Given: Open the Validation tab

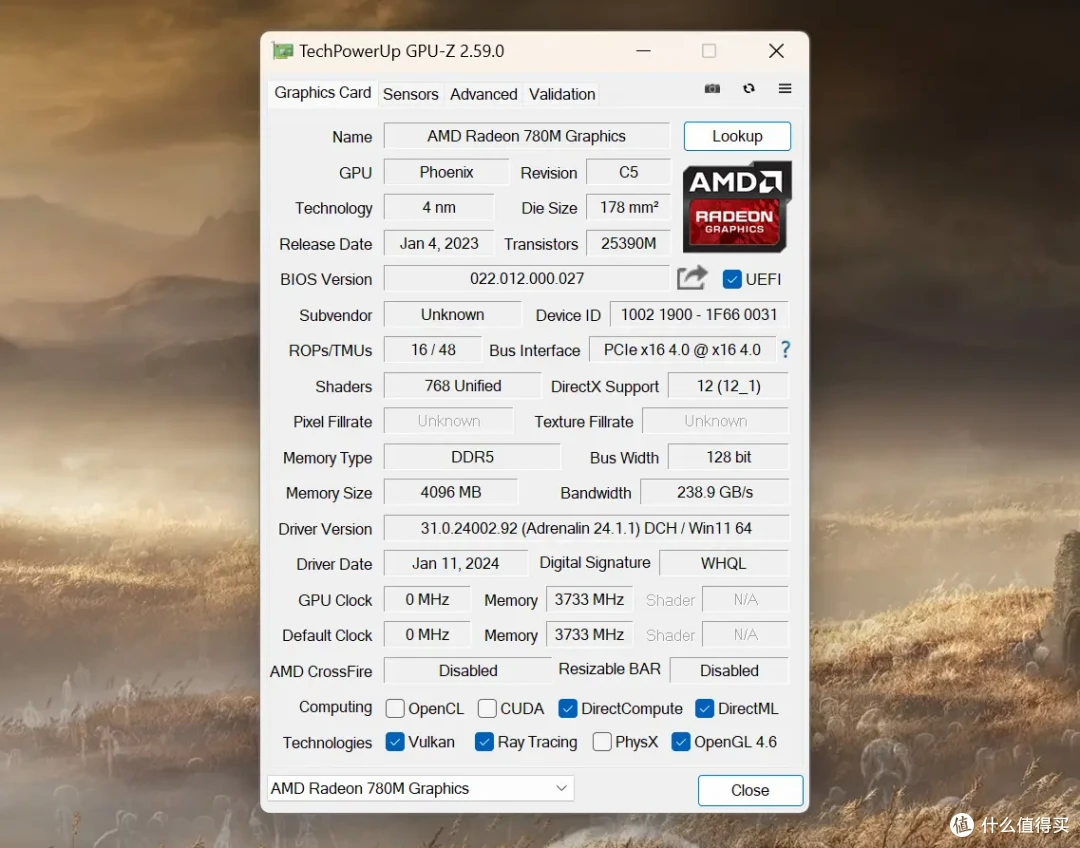Looking at the screenshot, I should [x=562, y=94].
